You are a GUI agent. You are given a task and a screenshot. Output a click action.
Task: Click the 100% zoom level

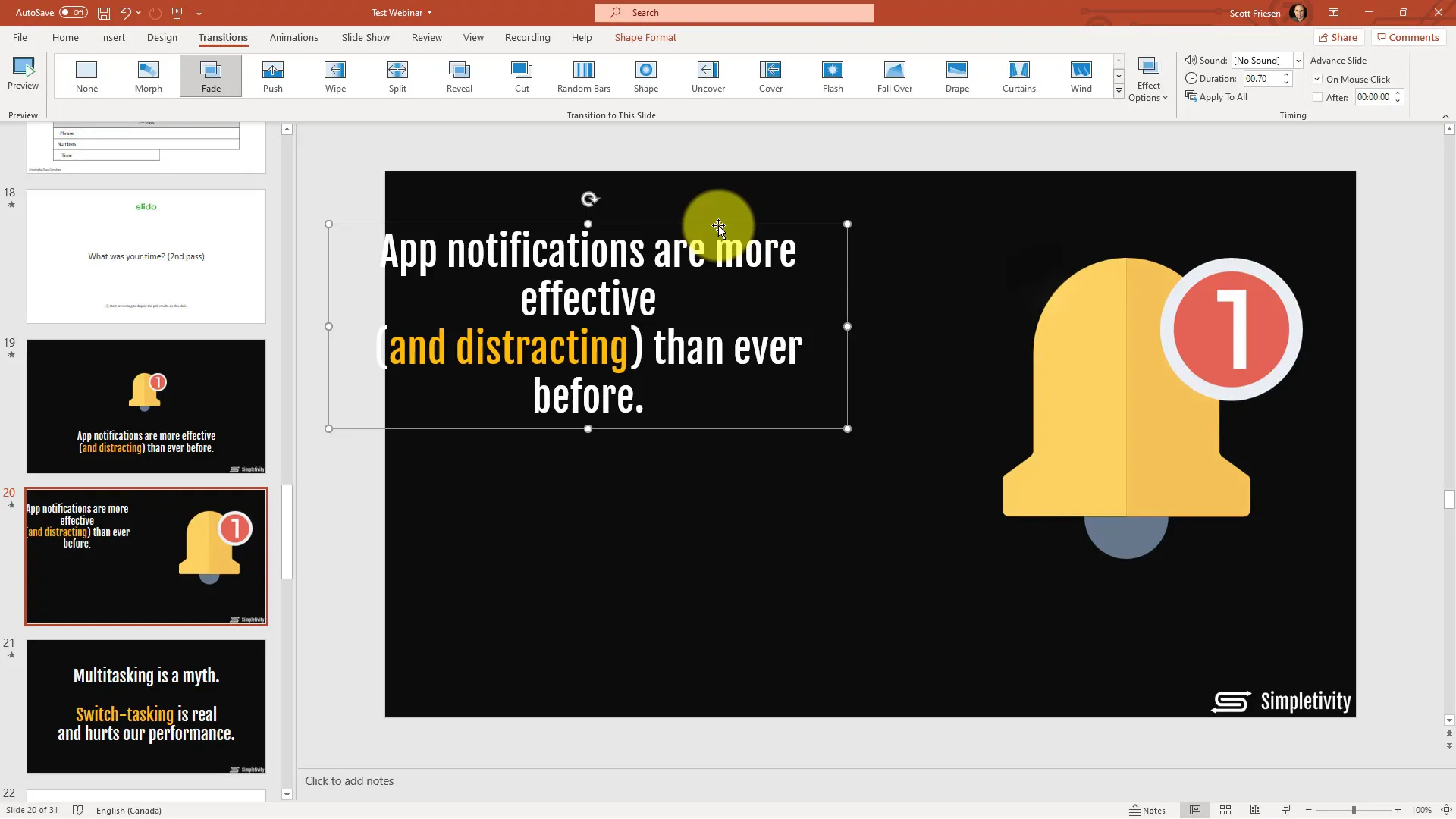point(1421,810)
